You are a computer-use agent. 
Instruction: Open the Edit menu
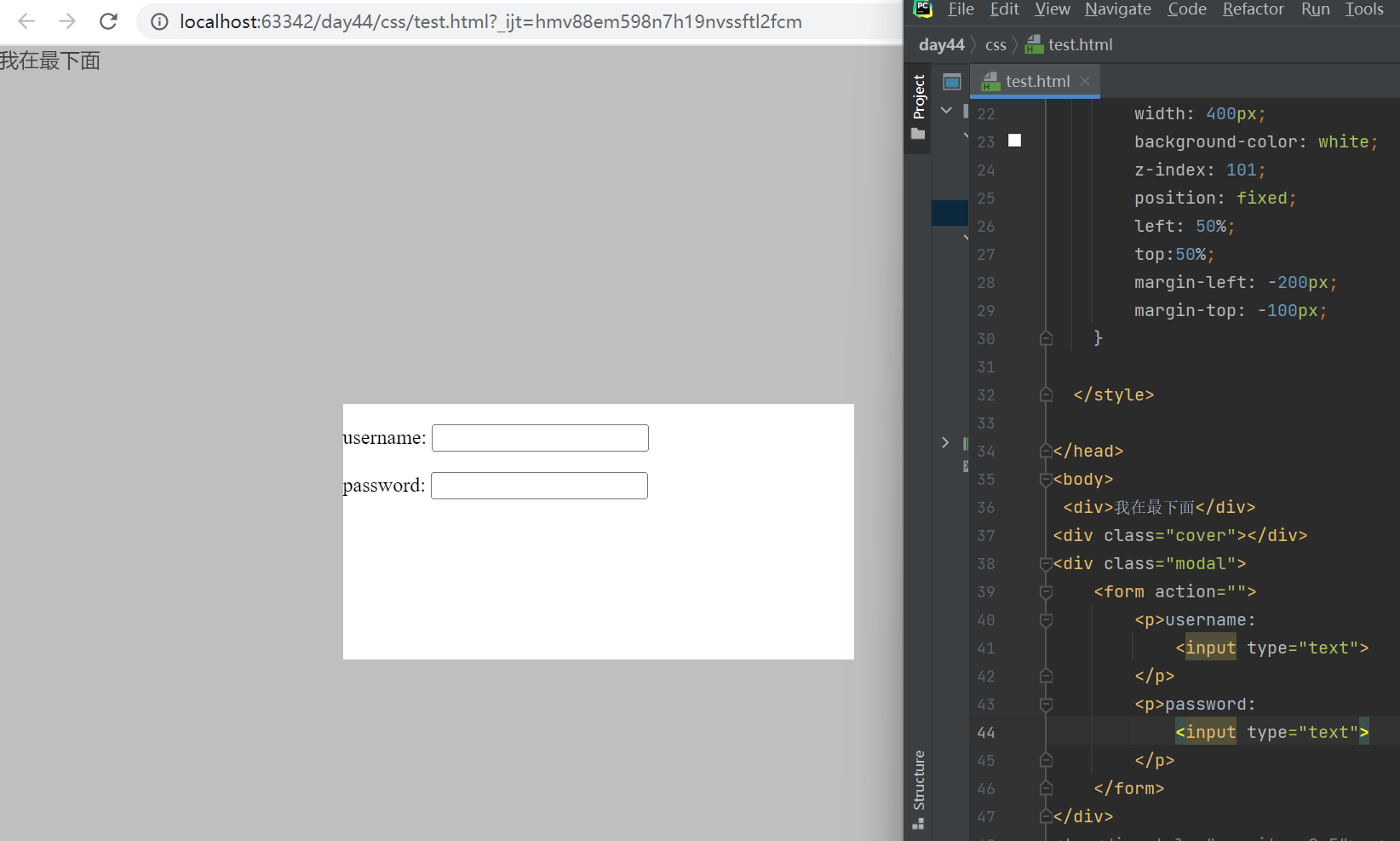[1005, 9]
